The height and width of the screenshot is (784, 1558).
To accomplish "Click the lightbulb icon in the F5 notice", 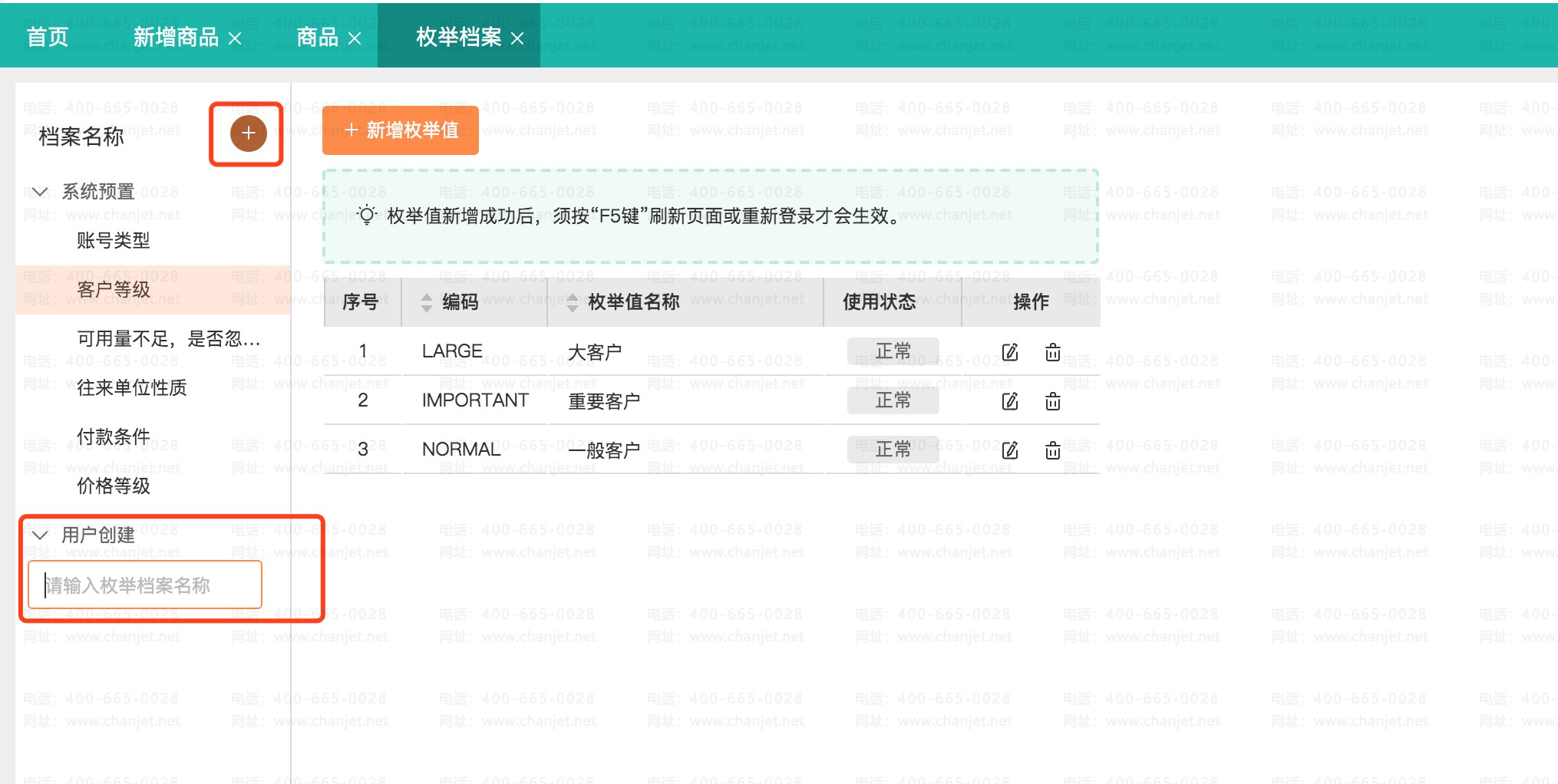I will (367, 216).
